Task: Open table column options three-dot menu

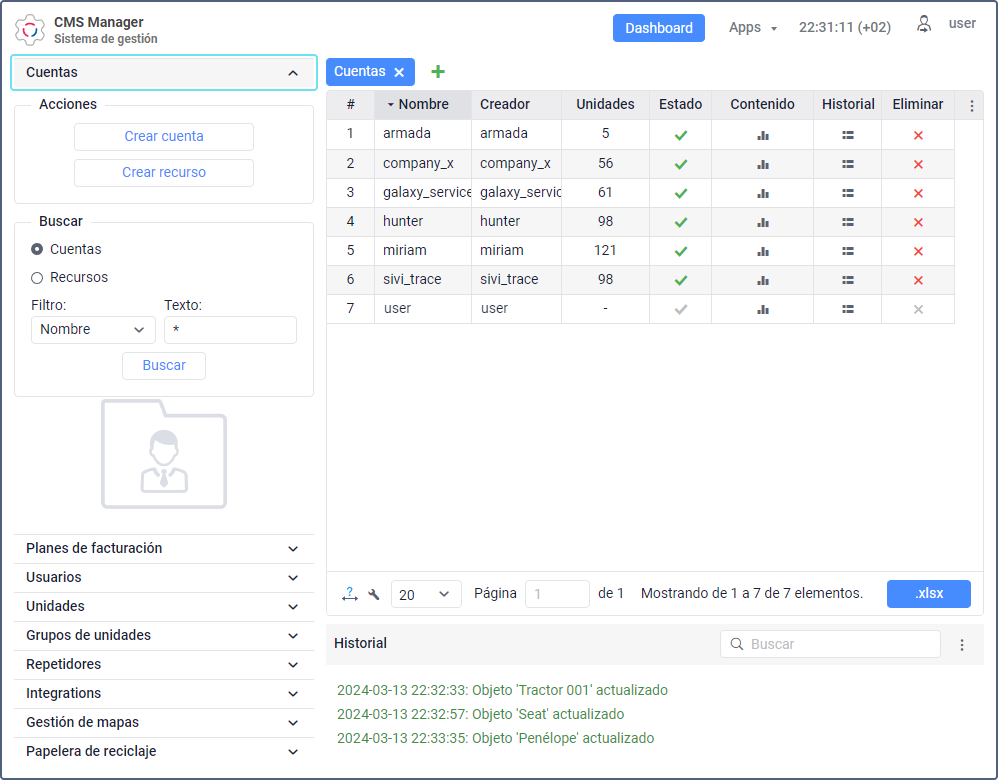Action: [x=971, y=105]
